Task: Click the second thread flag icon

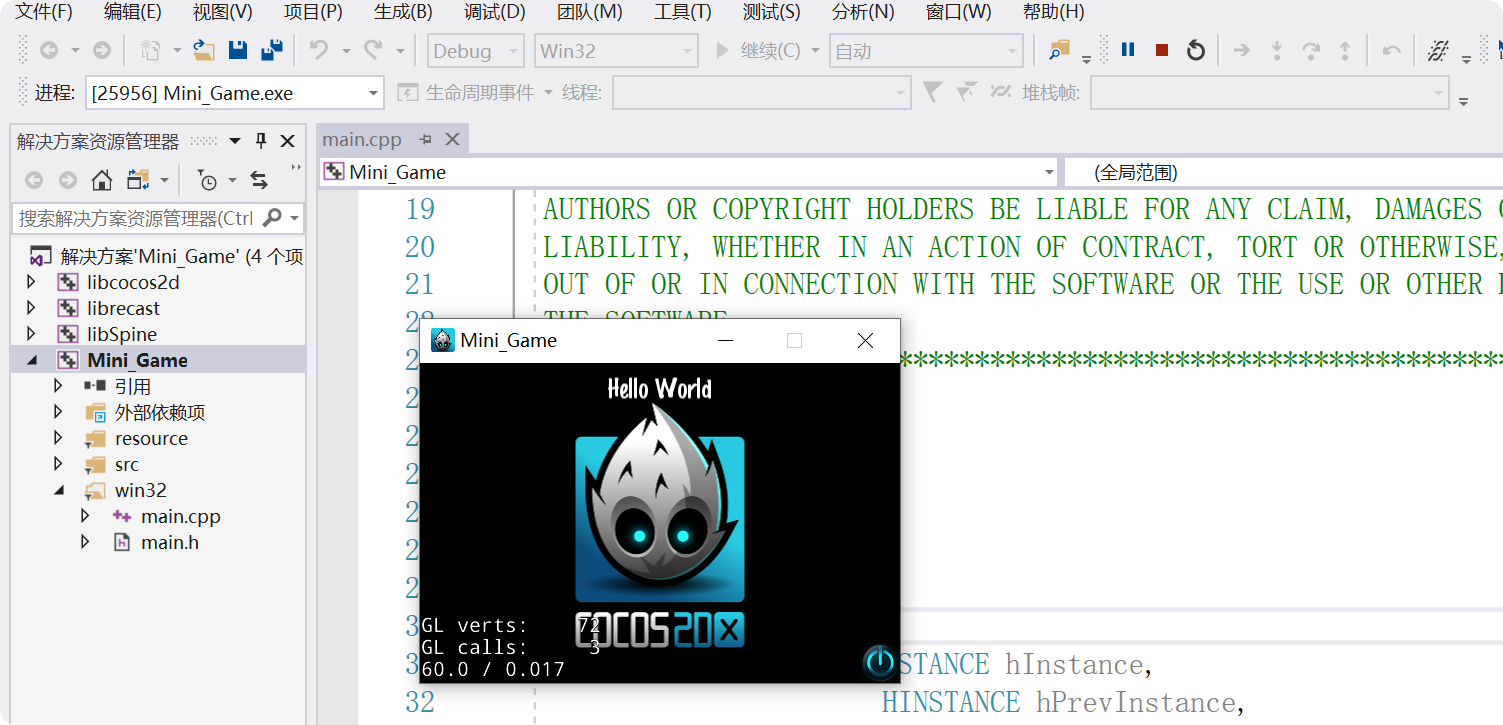Action: [966, 92]
